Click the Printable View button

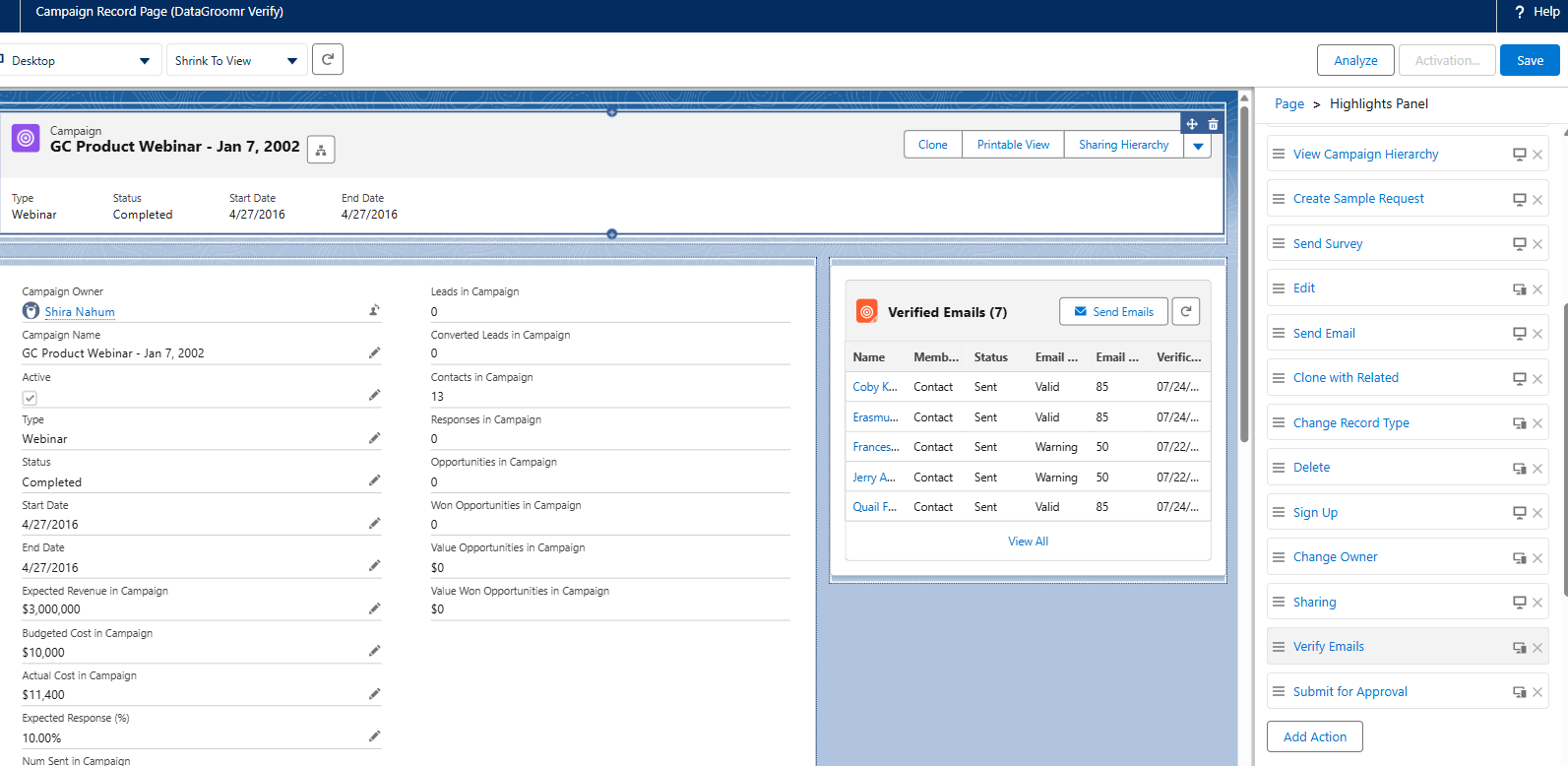click(1013, 145)
